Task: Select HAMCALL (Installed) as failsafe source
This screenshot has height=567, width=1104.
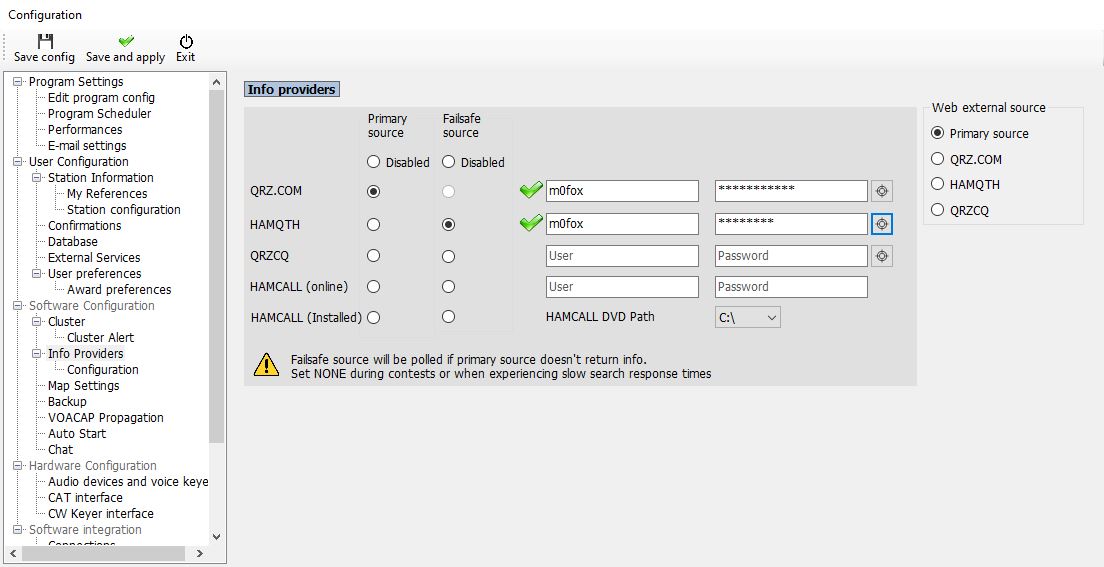Action: click(x=448, y=317)
